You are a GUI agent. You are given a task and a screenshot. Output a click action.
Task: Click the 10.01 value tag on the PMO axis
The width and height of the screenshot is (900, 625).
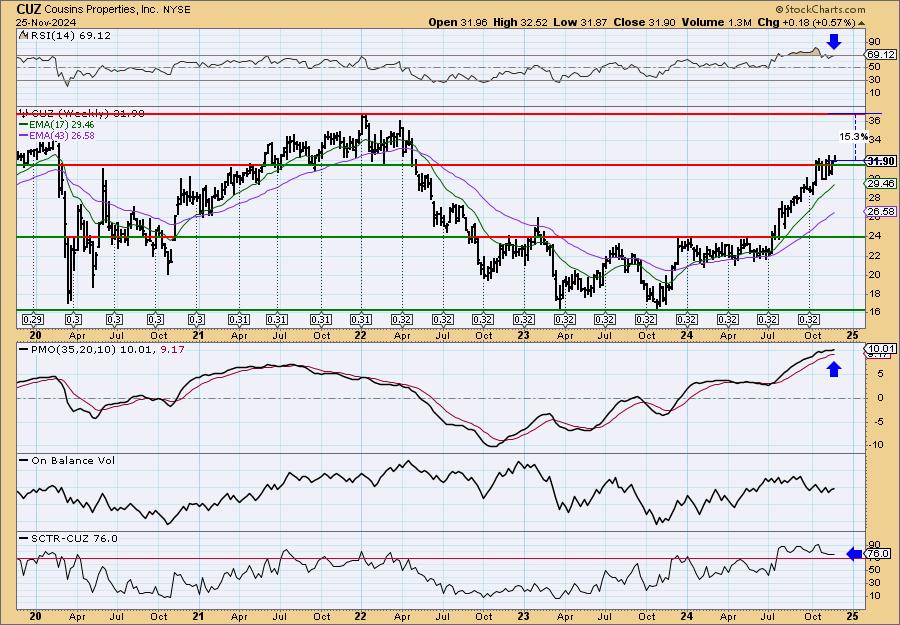pos(881,348)
